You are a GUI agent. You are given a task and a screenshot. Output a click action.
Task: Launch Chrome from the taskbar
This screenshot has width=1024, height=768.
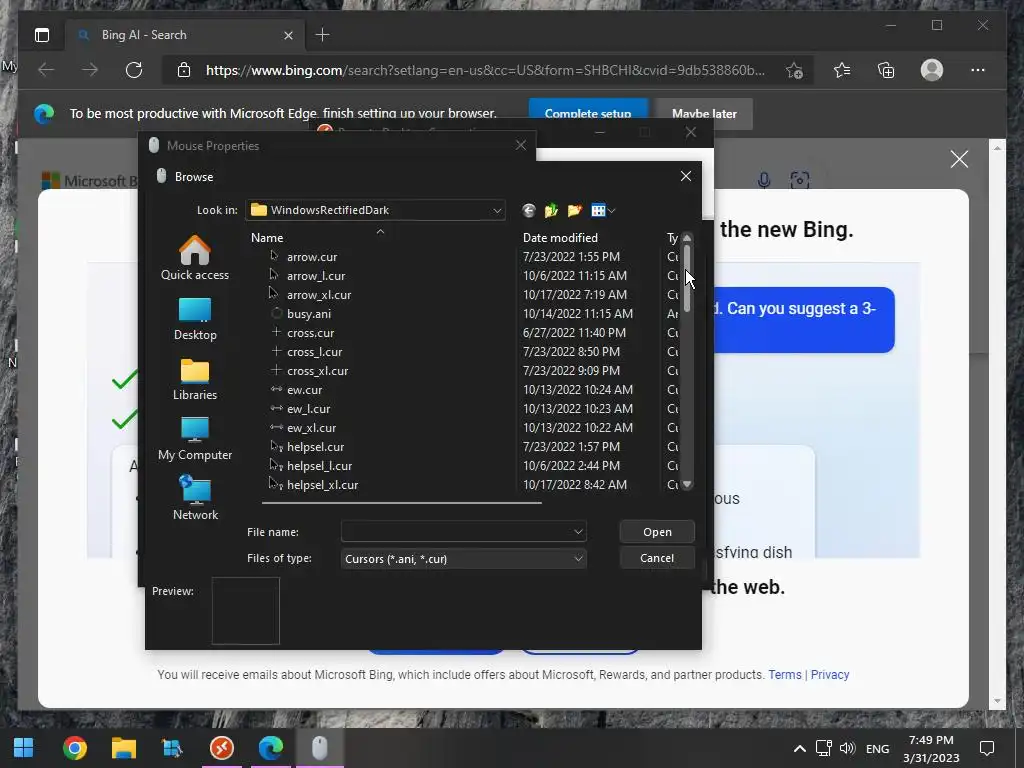click(x=74, y=748)
